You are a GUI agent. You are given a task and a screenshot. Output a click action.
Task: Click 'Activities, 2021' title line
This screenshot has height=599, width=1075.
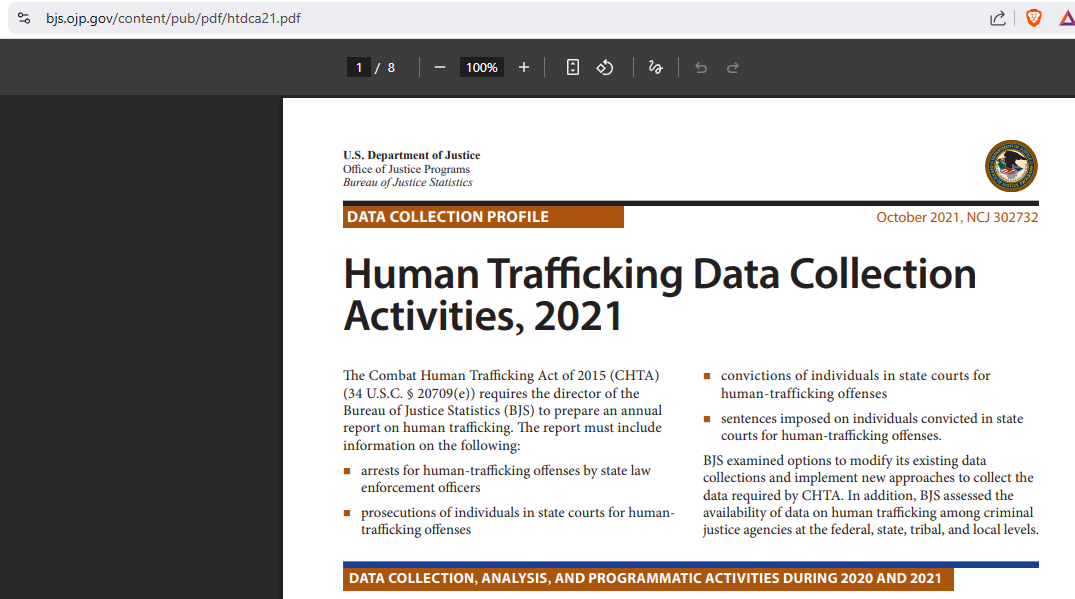[x=483, y=316]
